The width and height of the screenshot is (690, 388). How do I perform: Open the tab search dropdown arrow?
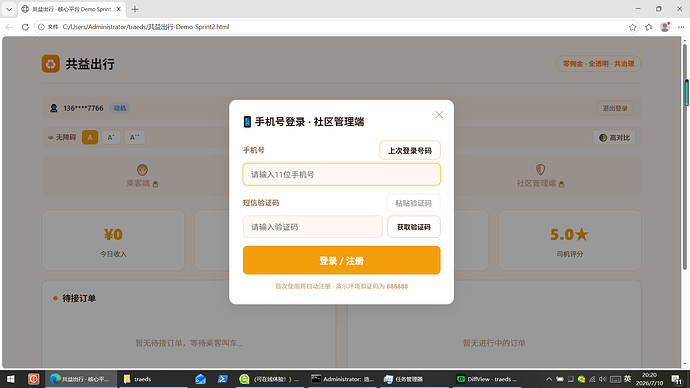pos(9,9)
